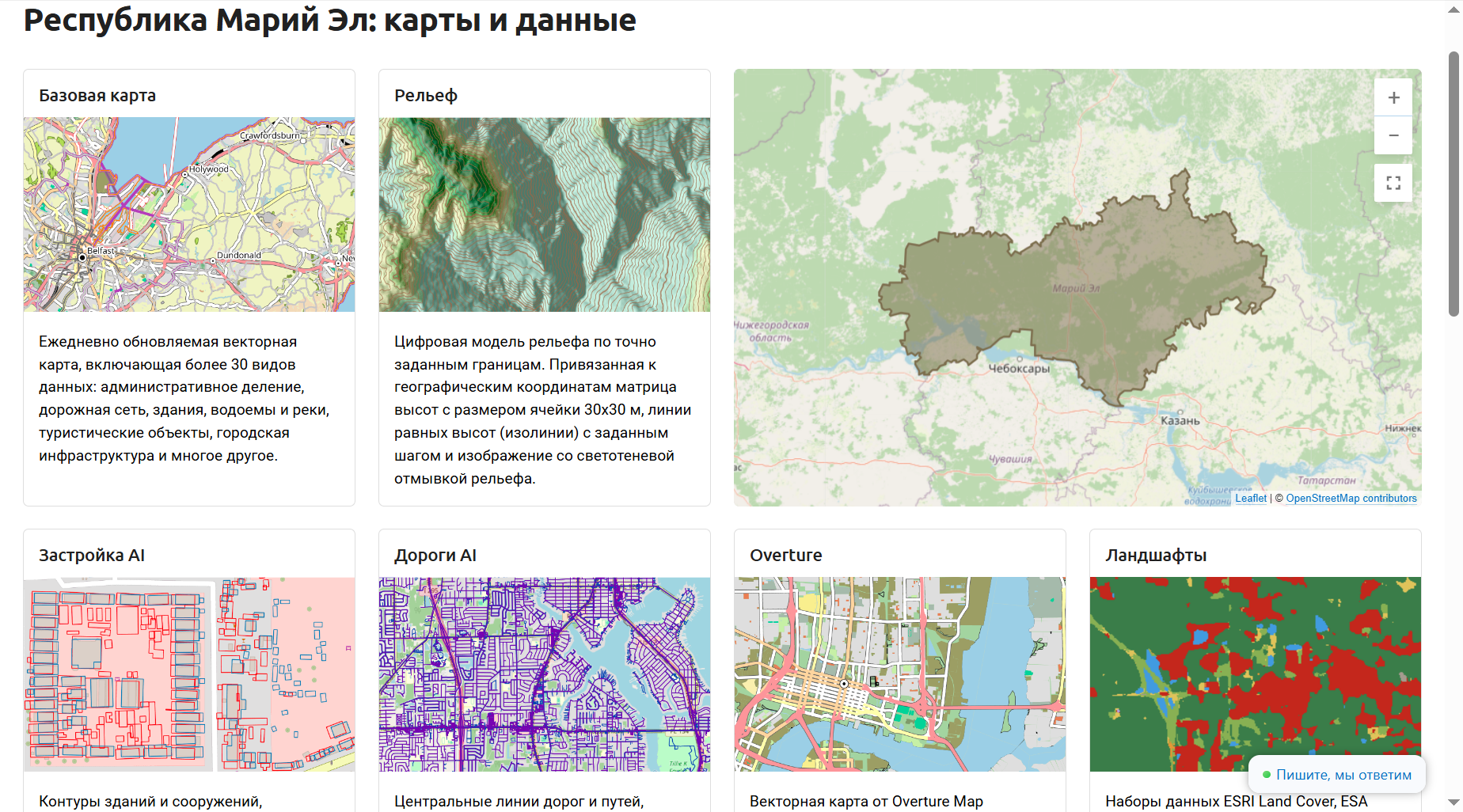1463x812 pixels.
Task: Open the 'Пишите, мы ответим' chat widget
Action: pyautogui.click(x=1336, y=775)
